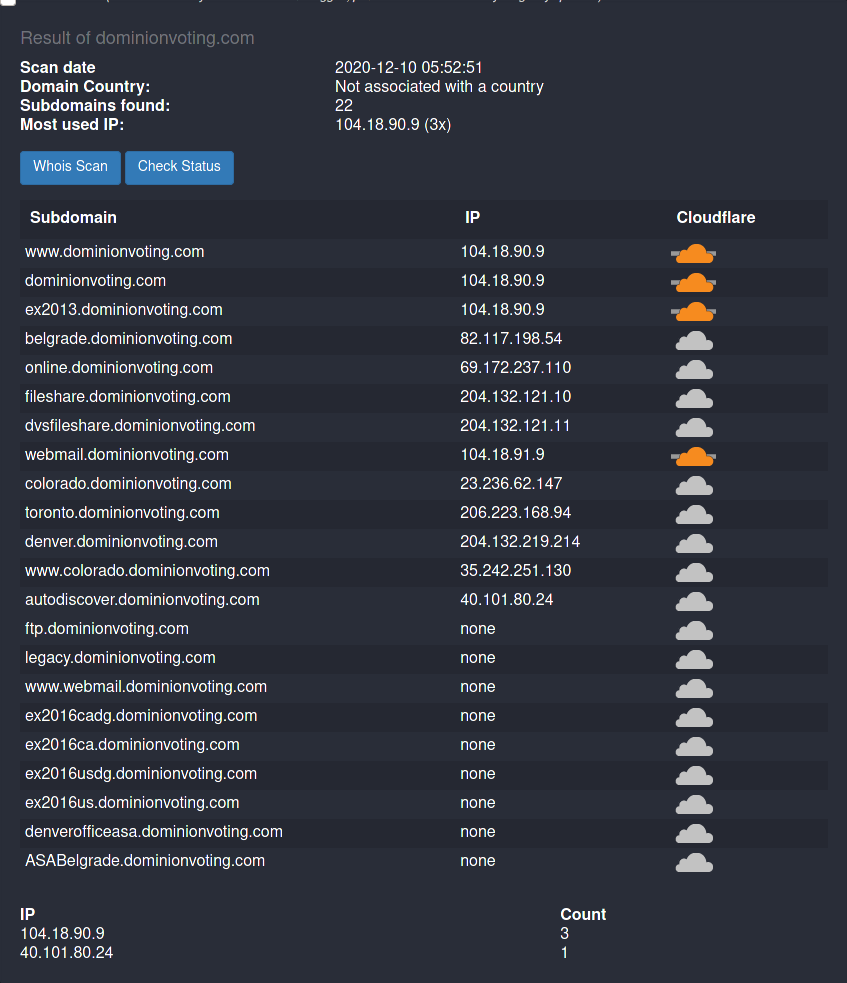Viewport: 847px width, 983px height.
Task: Click IP address 69.172.237.110
Action: 515,367
